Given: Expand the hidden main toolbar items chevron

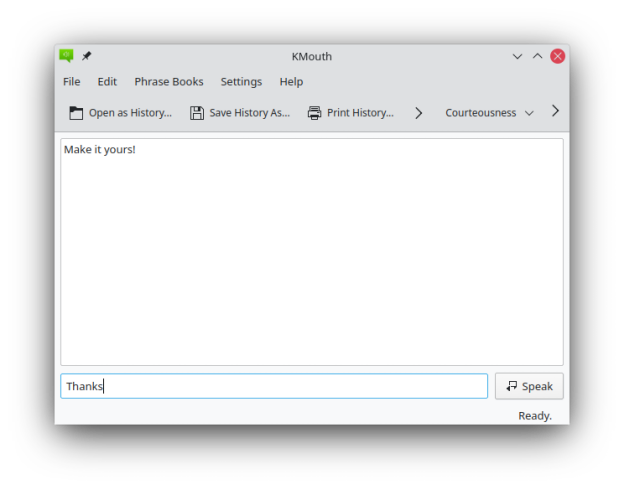Looking at the screenshot, I should (x=418, y=113).
